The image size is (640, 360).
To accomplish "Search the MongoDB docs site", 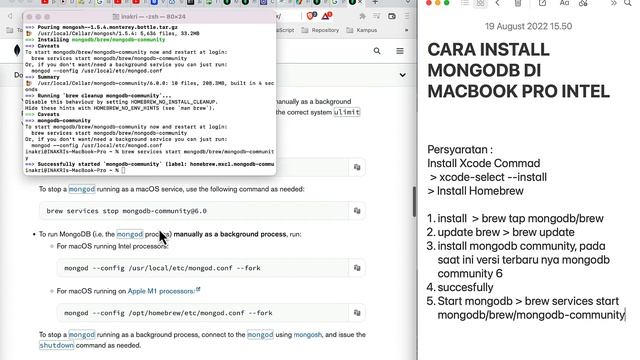I will coord(377,51).
